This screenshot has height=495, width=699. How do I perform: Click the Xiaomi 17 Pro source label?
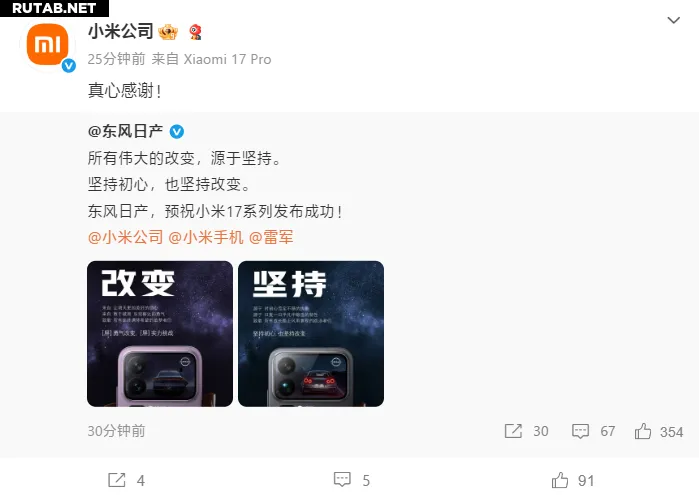pos(227,59)
